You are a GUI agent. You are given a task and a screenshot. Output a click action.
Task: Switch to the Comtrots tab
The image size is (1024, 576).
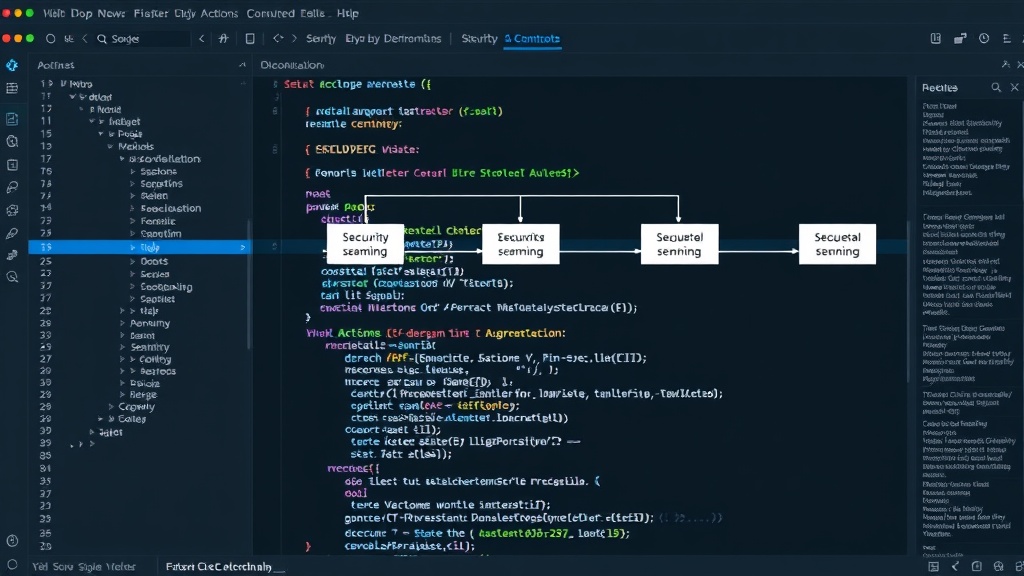coord(532,39)
